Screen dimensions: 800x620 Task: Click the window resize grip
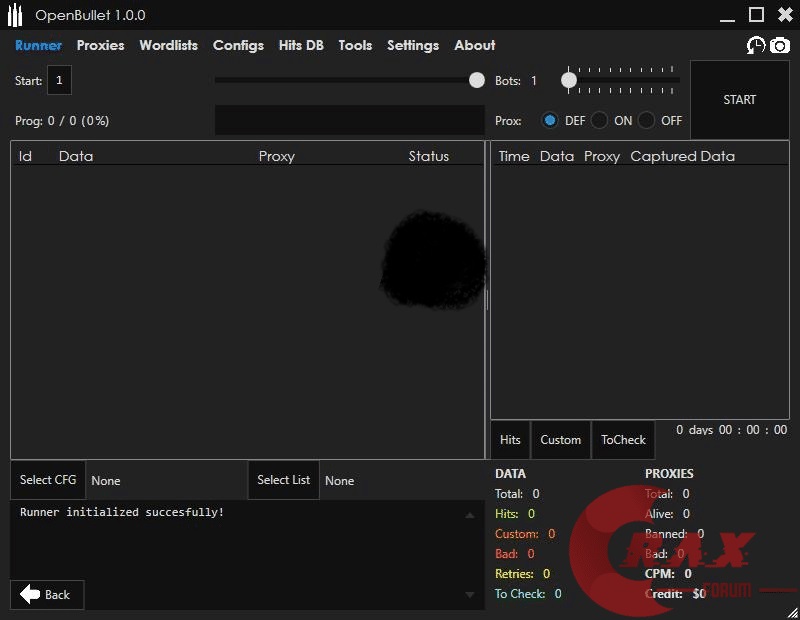(792, 613)
